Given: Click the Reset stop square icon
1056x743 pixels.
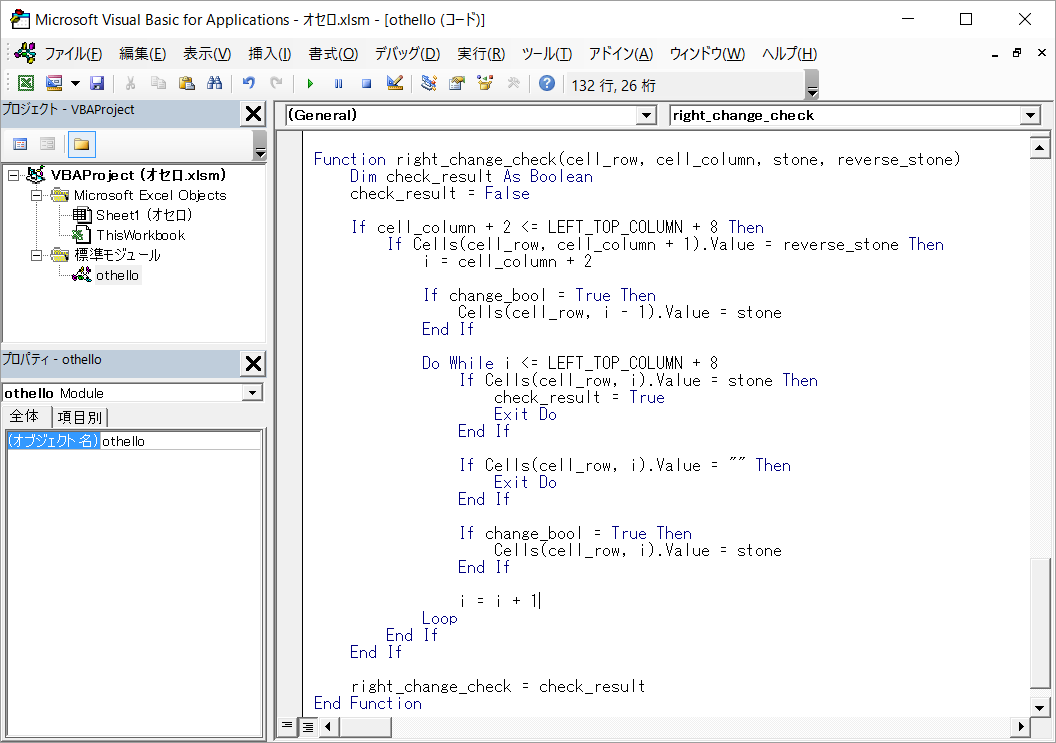Looking at the screenshot, I should pos(366,84).
